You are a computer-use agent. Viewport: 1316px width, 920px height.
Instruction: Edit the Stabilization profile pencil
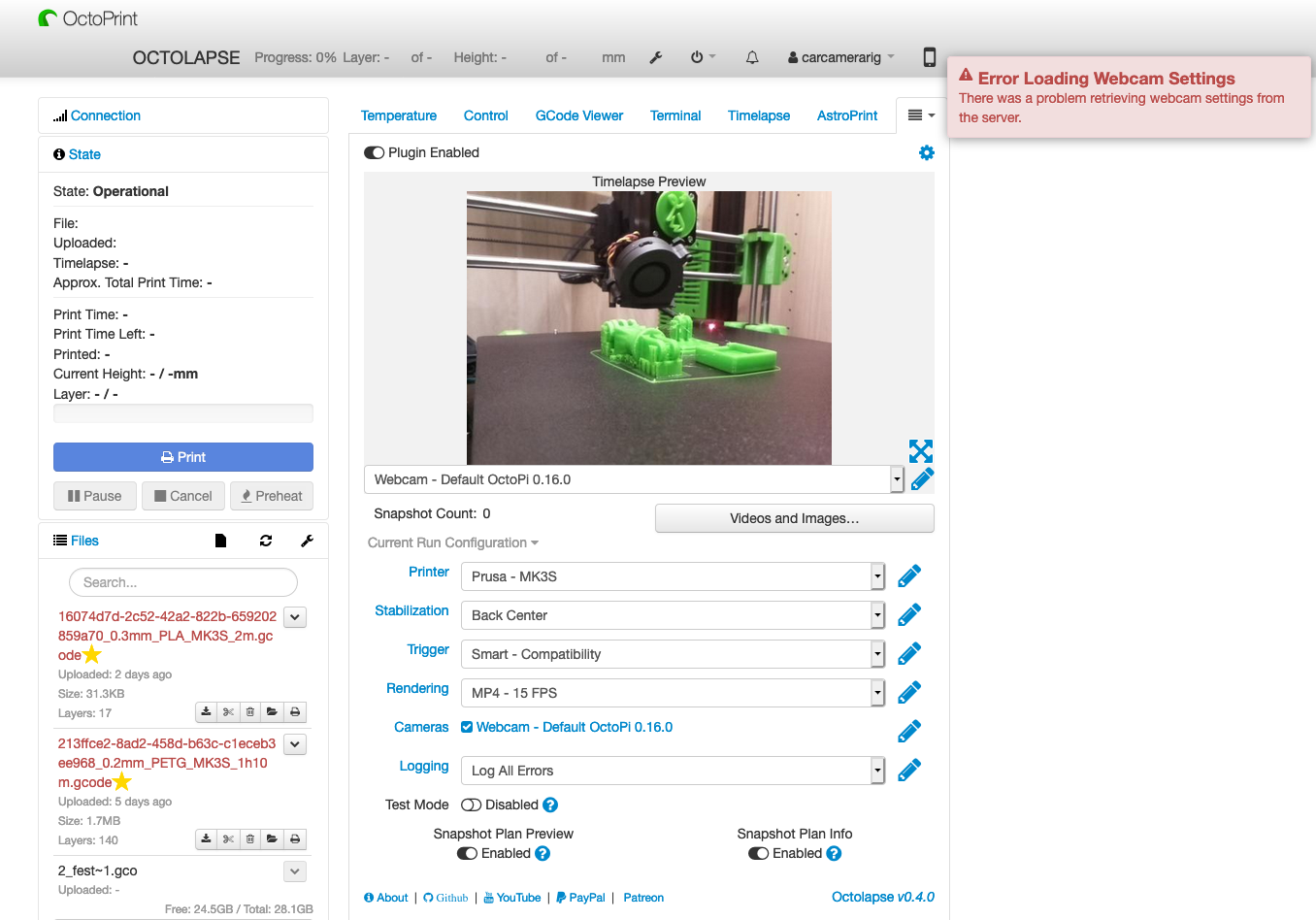pyautogui.click(x=909, y=615)
